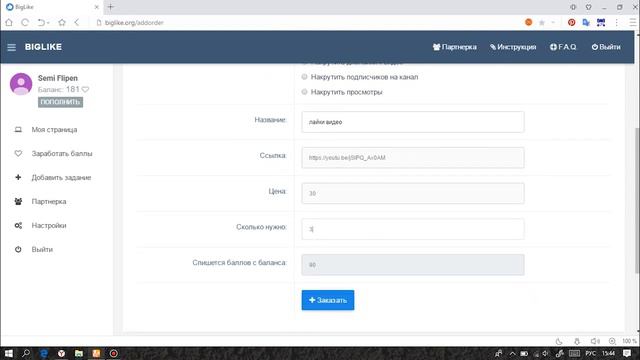This screenshot has height=360, width=640.
Task: Open Настройки in the sidebar
Action: 49,225
